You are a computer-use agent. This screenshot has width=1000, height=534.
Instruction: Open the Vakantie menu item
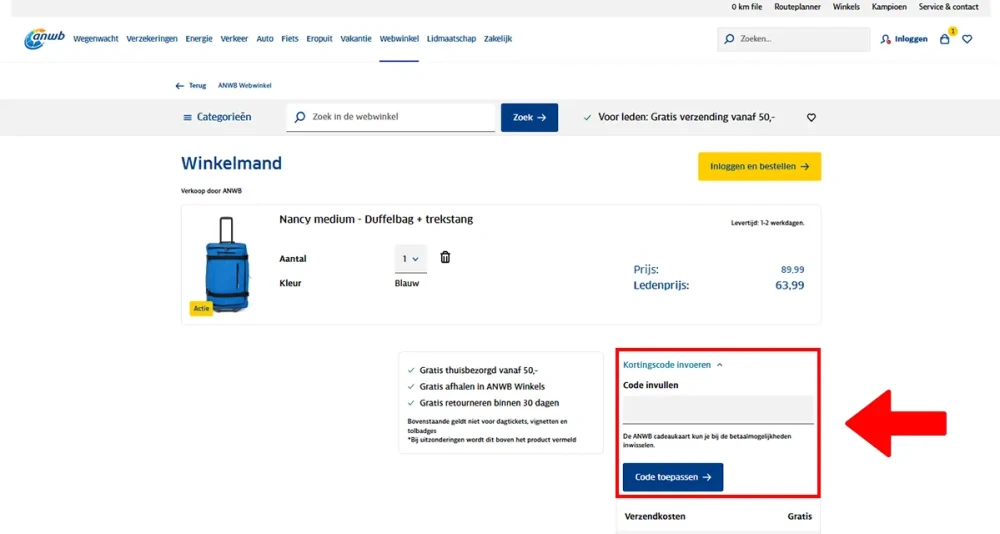coord(356,39)
